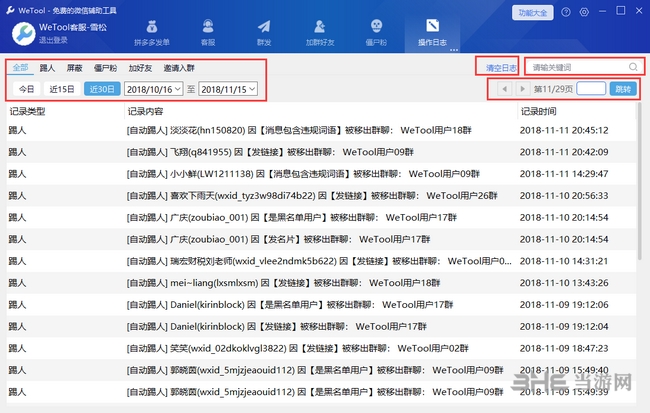The image size is (650, 413).
Task: Select log row for 喜欢下雨天 user
Action: click(x=321, y=196)
